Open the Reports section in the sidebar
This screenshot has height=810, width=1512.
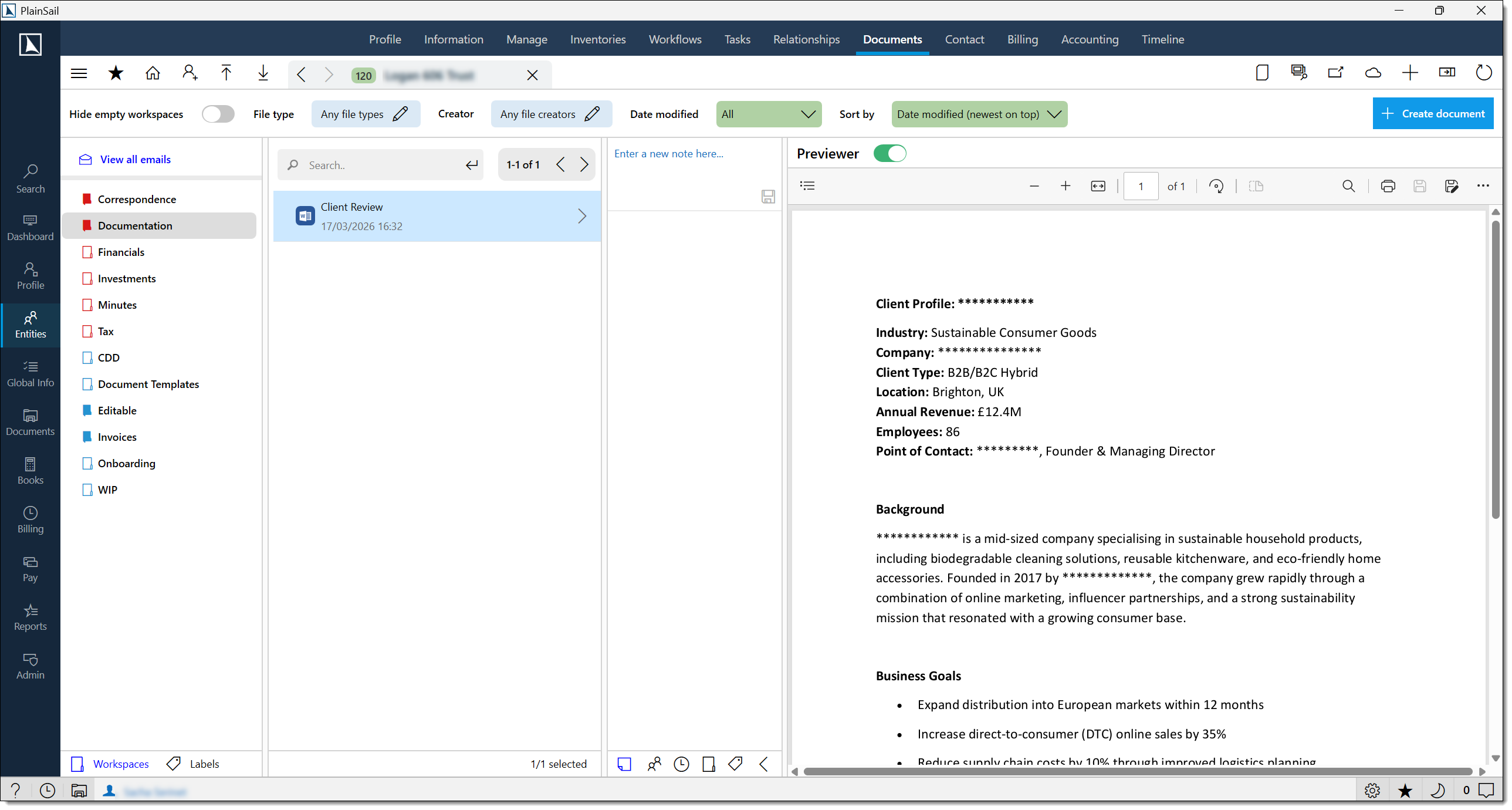[30, 617]
